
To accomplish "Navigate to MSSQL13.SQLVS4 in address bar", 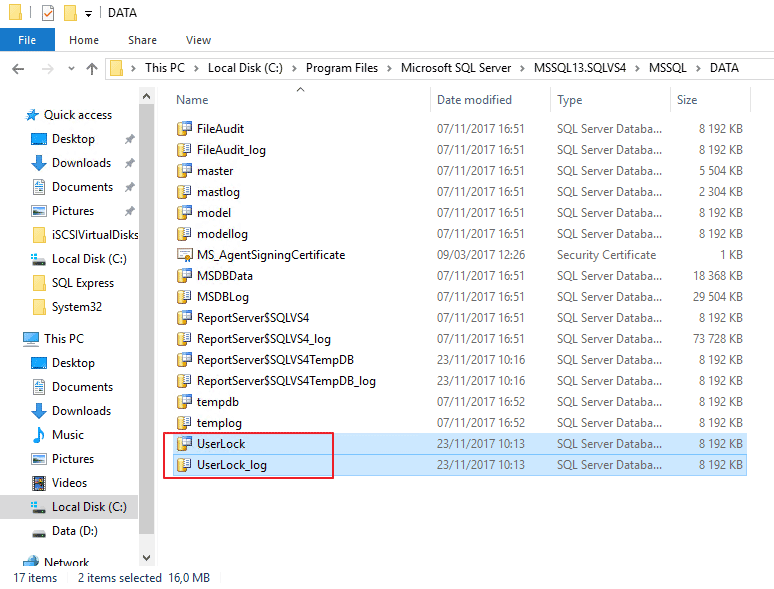I will (x=580, y=68).
